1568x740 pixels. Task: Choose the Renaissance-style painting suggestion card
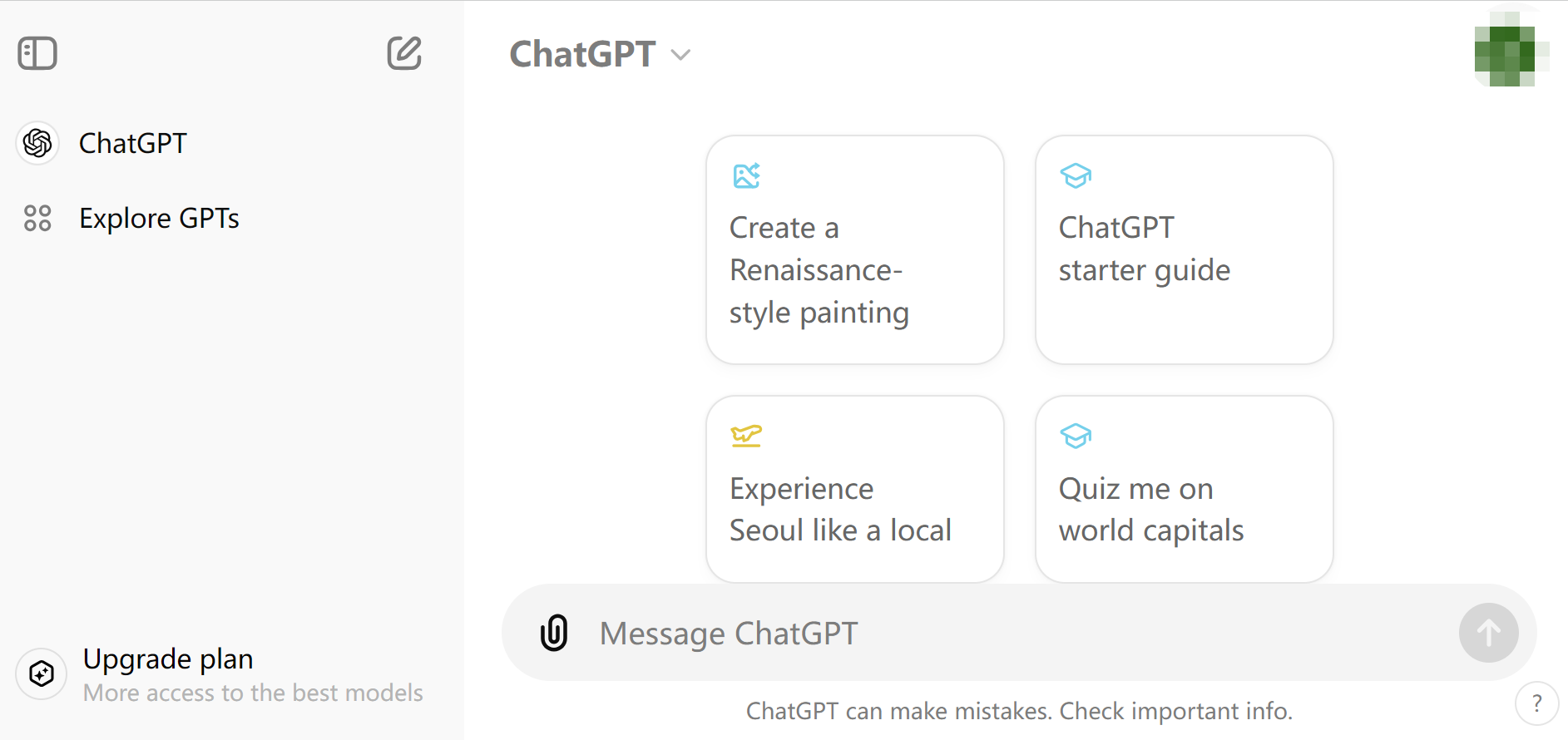pos(855,249)
